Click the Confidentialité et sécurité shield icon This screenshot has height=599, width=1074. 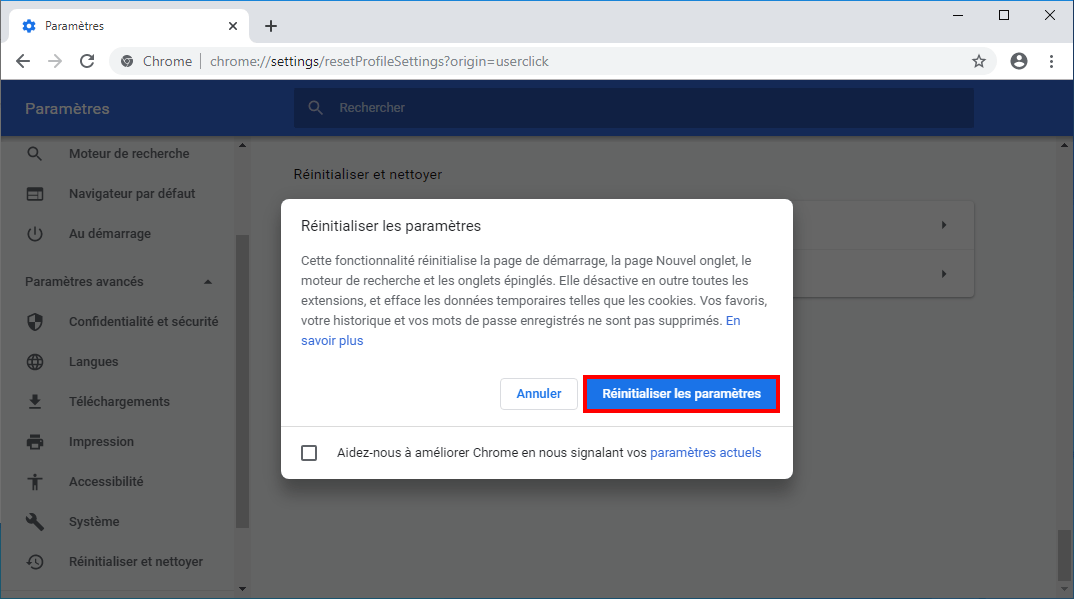(35, 322)
